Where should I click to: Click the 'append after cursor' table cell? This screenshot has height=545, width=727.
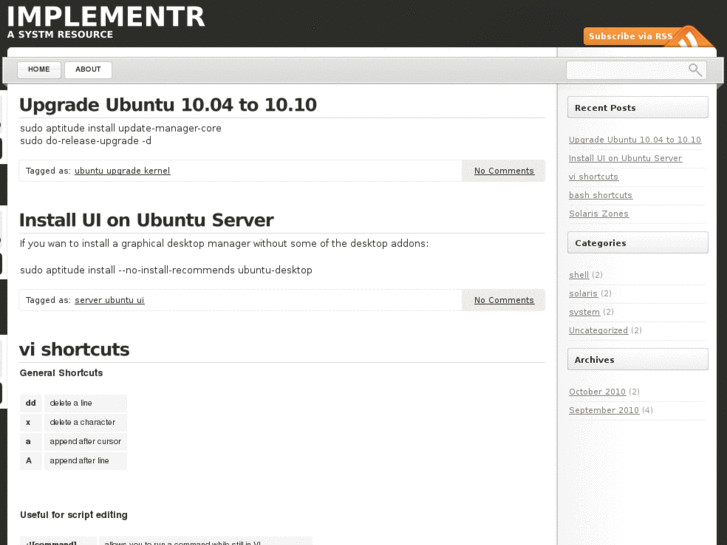click(85, 442)
